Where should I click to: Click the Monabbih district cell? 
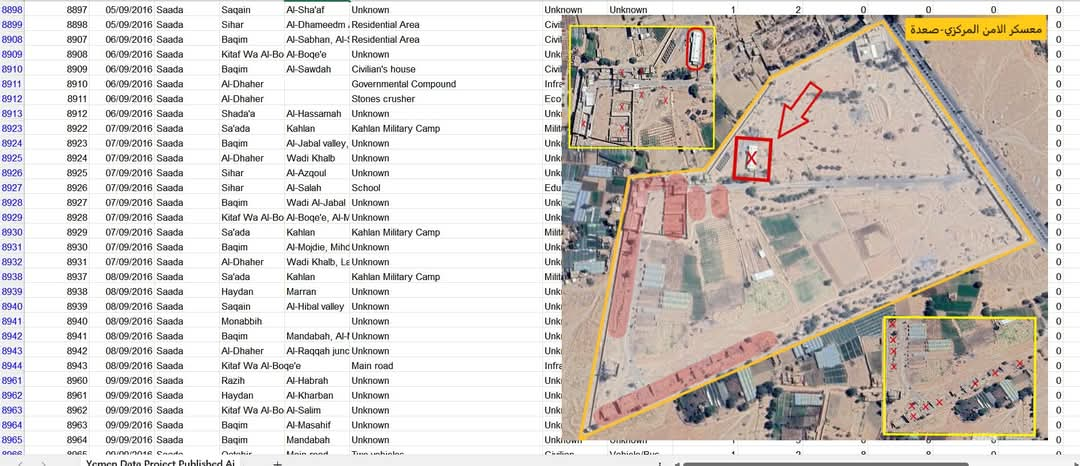click(247, 321)
